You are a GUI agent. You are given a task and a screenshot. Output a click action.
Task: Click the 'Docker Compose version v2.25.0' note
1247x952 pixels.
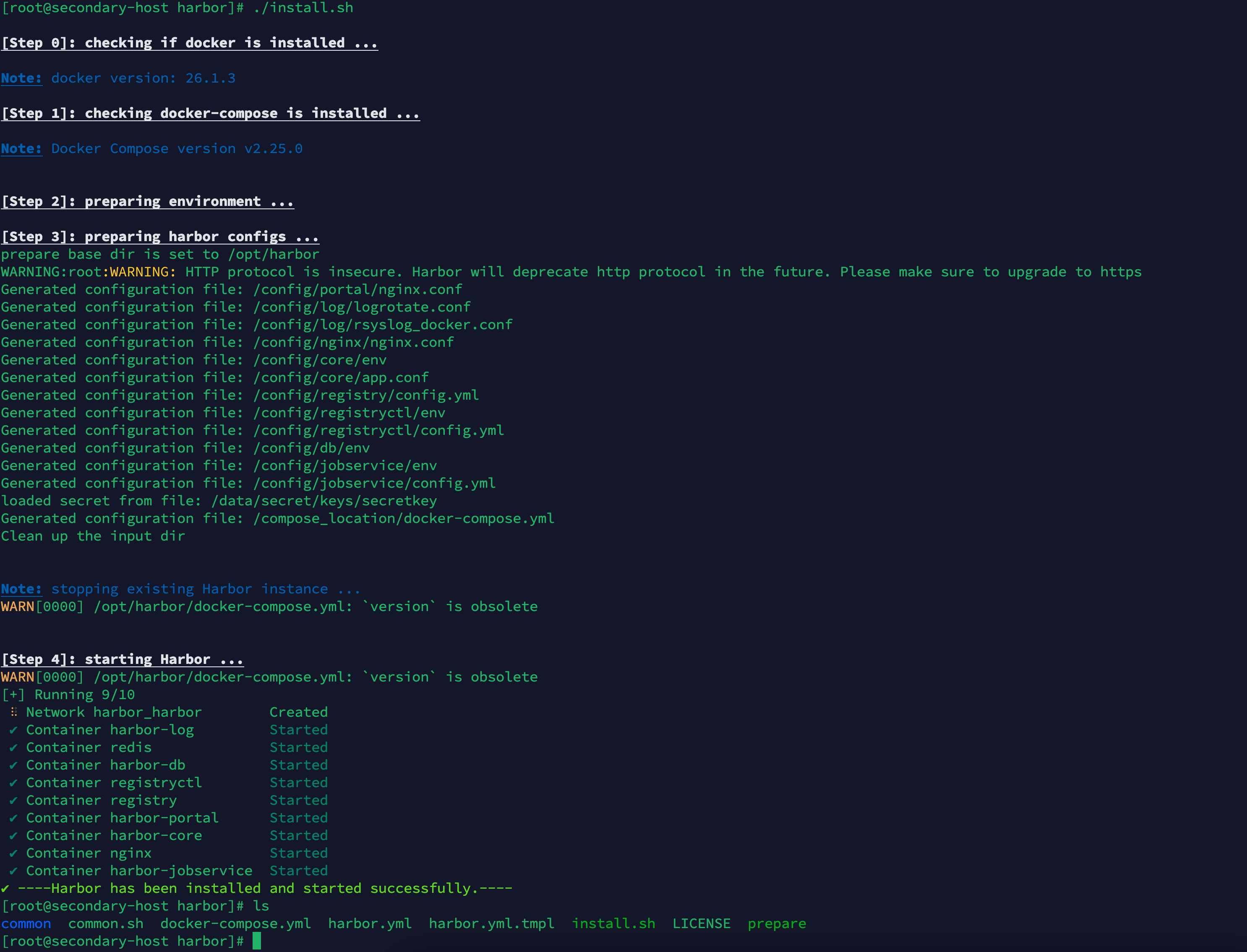[177, 148]
